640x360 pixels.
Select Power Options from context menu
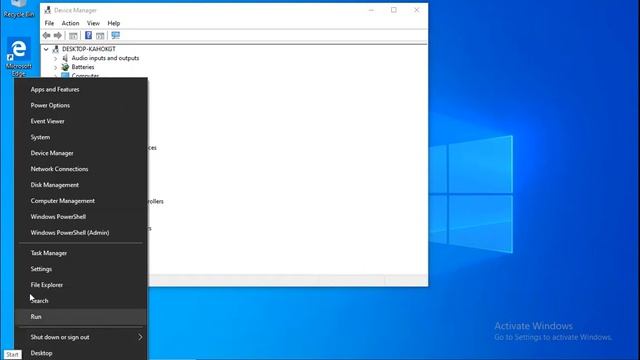81,105
